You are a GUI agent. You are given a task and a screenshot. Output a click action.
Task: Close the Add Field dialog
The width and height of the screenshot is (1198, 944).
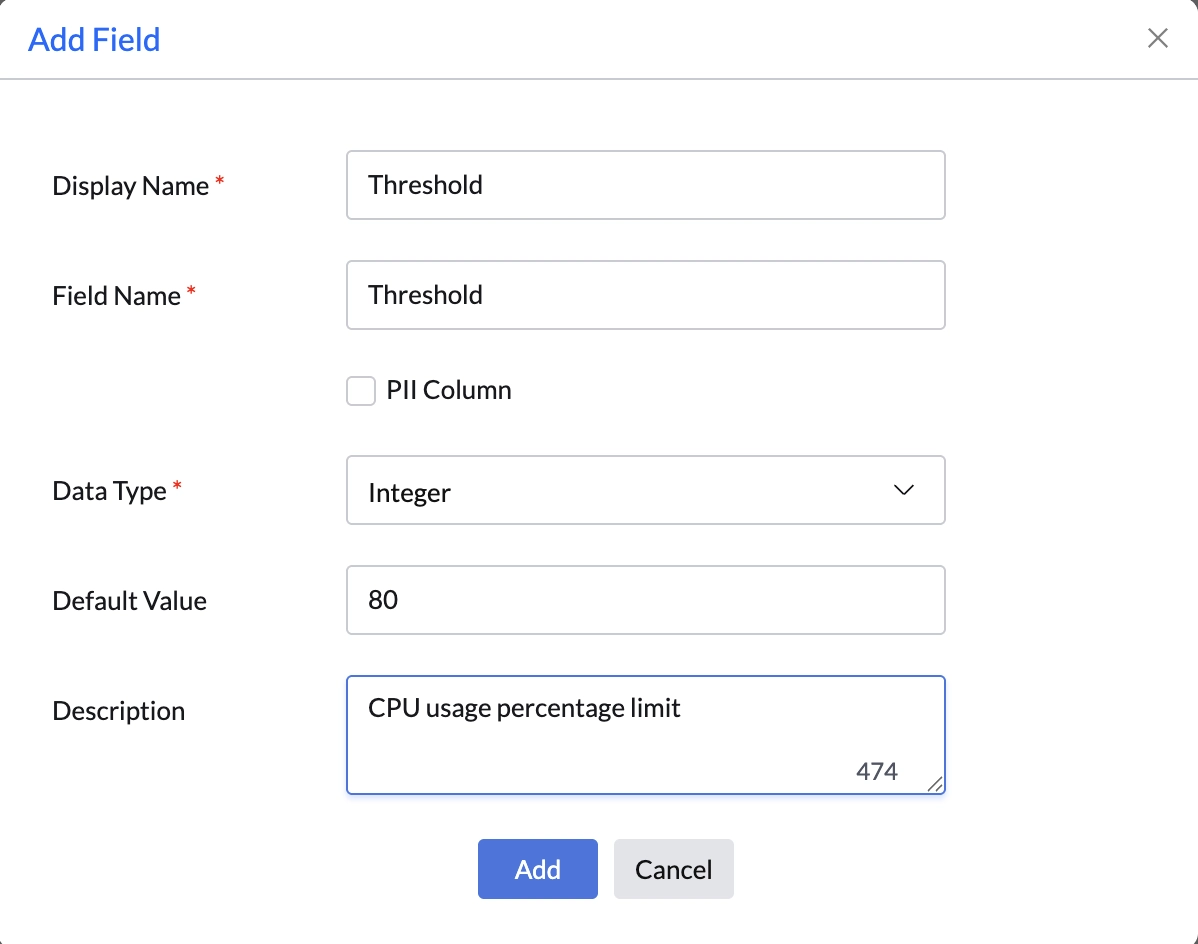pyautogui.click(x=1157, y=39)
